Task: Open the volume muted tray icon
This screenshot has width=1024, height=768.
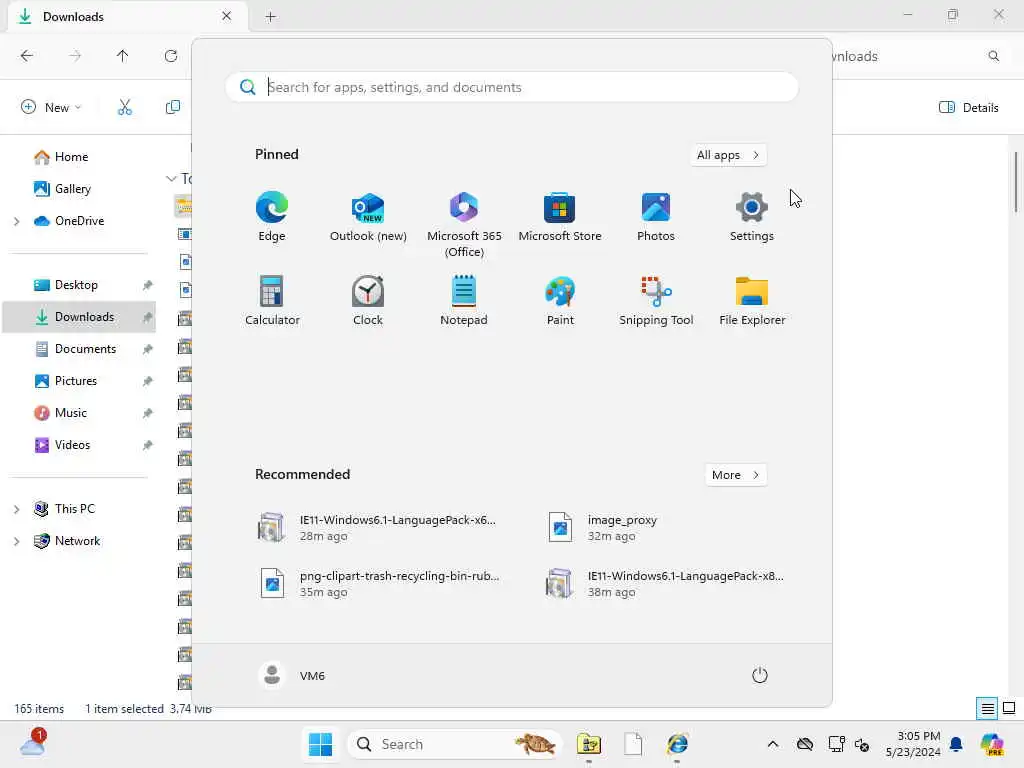Action: pyautogui.click(x=861, y=744)
